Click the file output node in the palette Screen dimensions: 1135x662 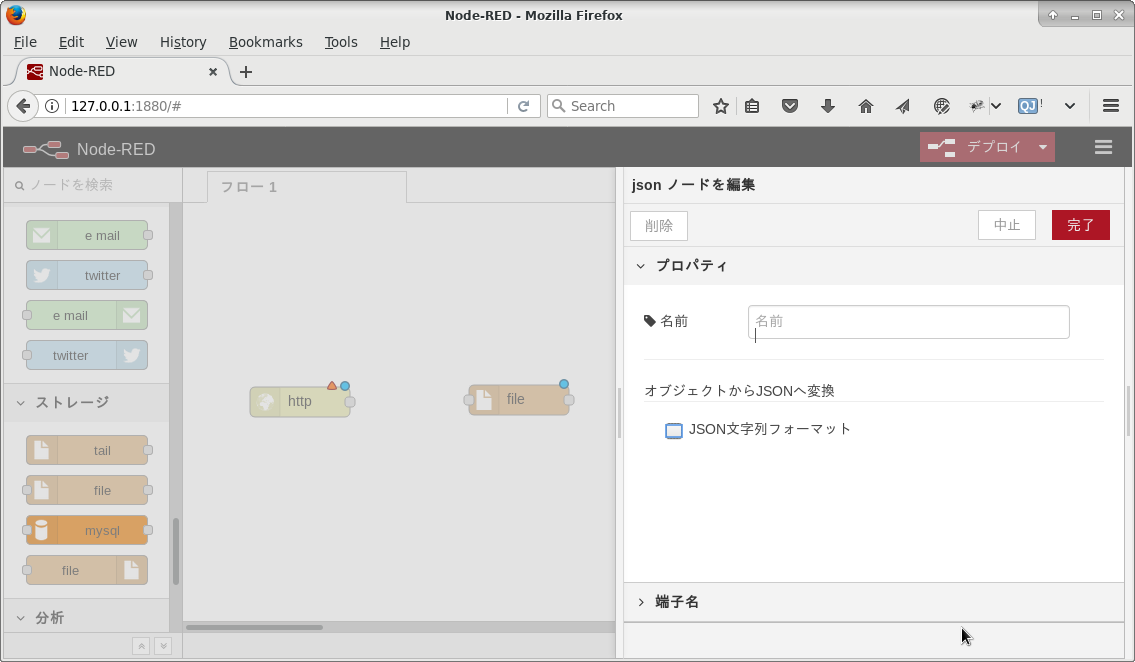pos(85,570)
